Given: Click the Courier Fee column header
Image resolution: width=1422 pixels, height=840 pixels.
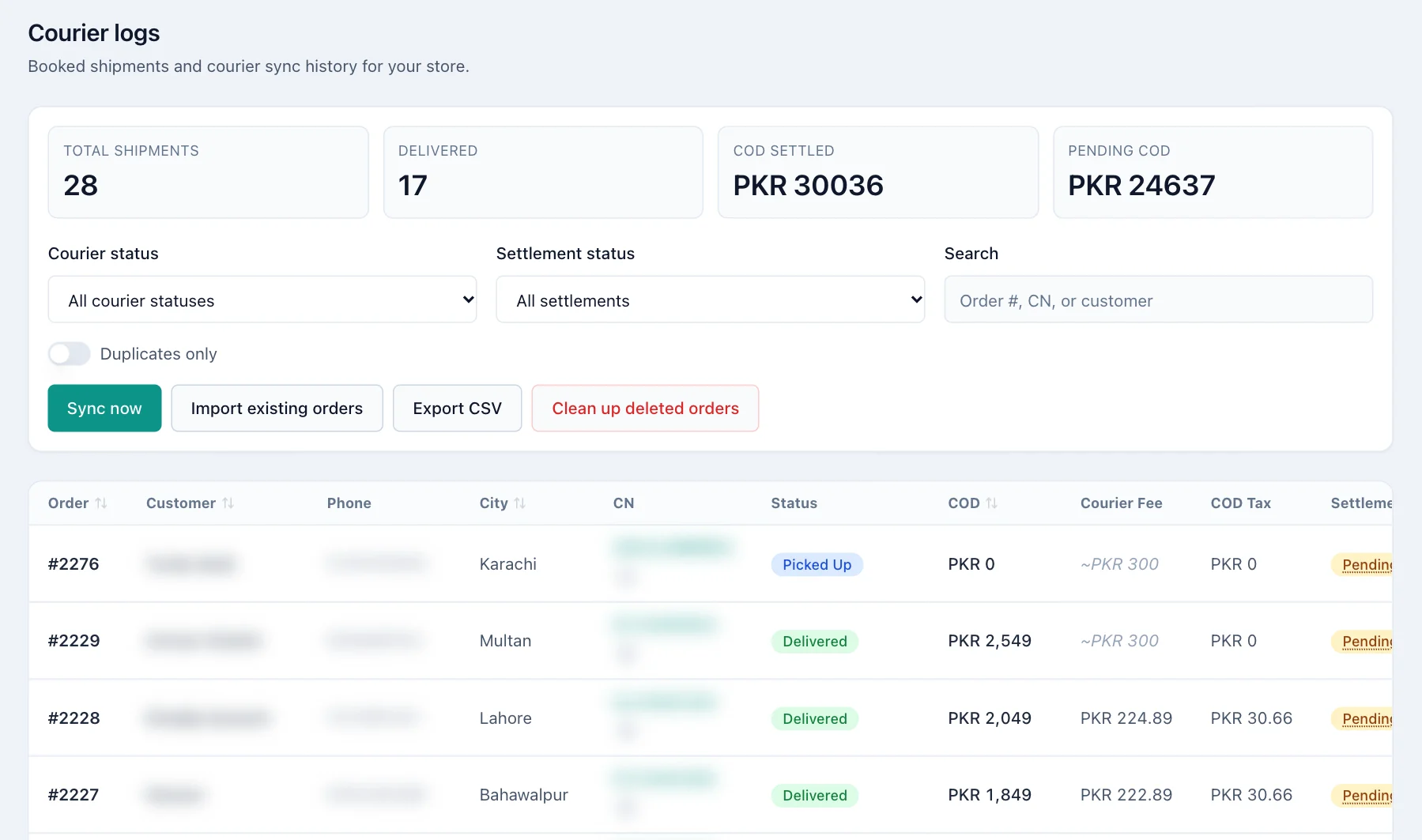Looking at the screenshot, I should coord(1121,503).
